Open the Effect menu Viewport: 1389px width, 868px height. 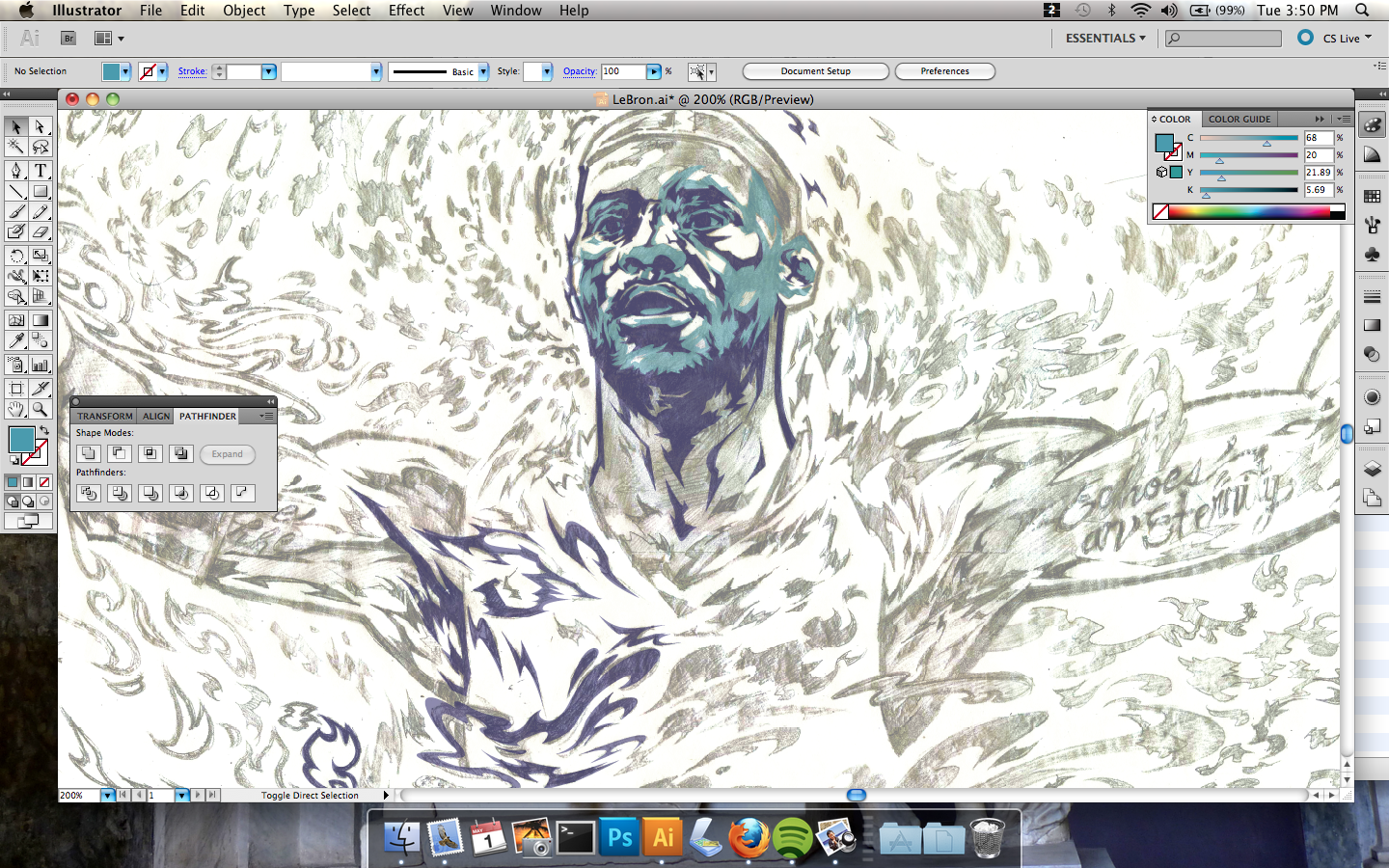[406, 10]
